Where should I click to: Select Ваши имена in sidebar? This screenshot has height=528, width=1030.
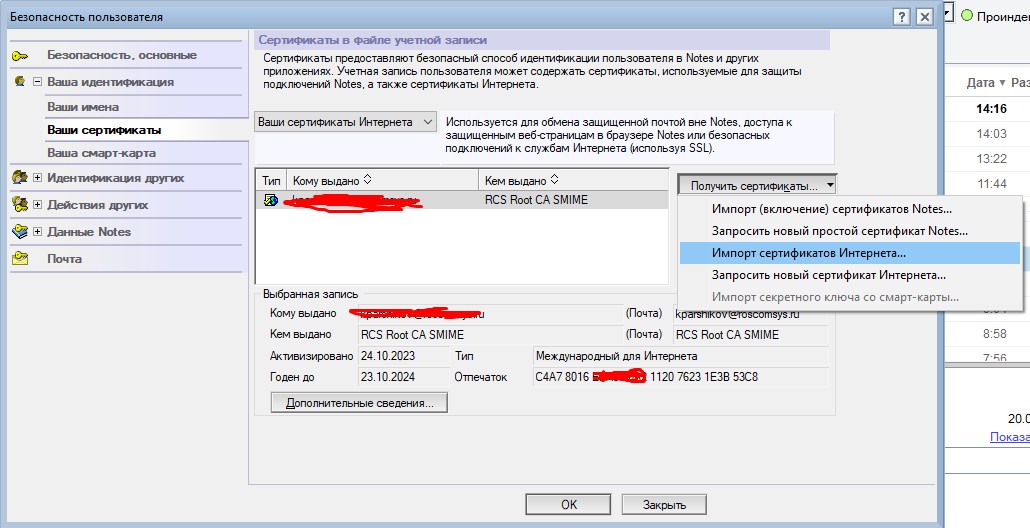point(83,106)
